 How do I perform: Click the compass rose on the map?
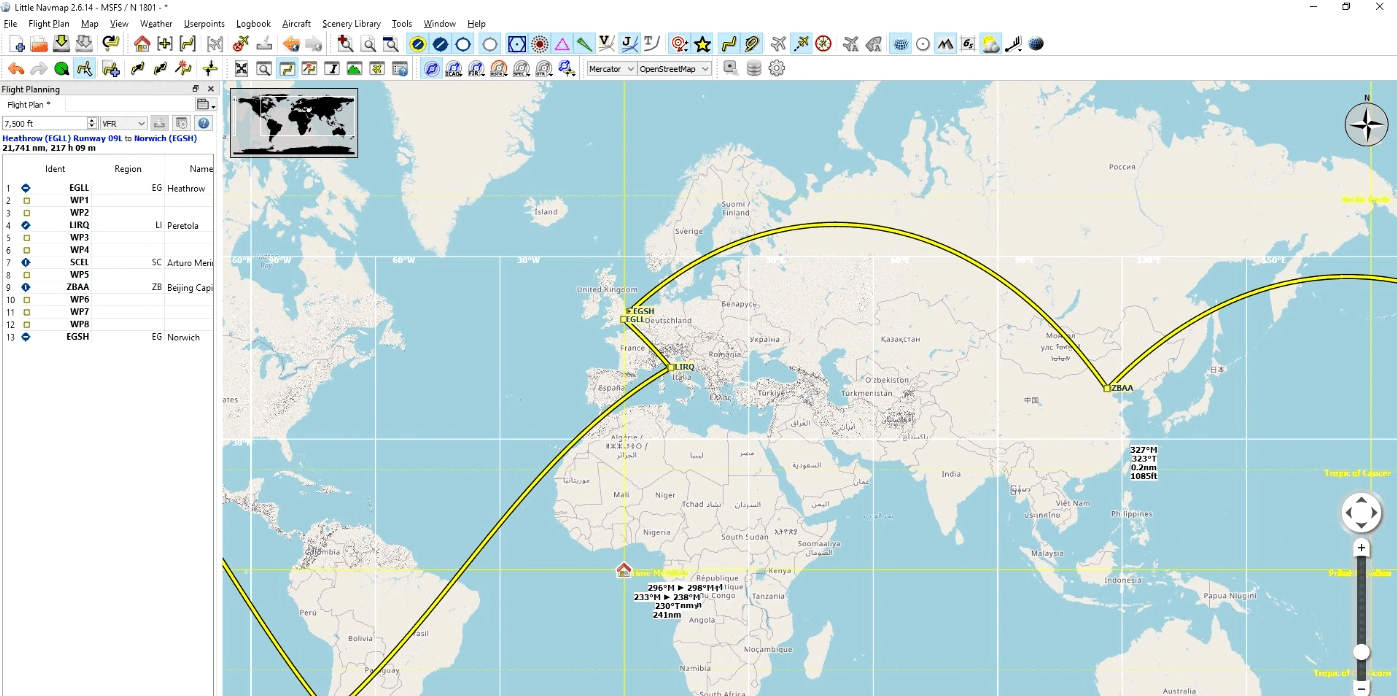[x=1366, y=124]
